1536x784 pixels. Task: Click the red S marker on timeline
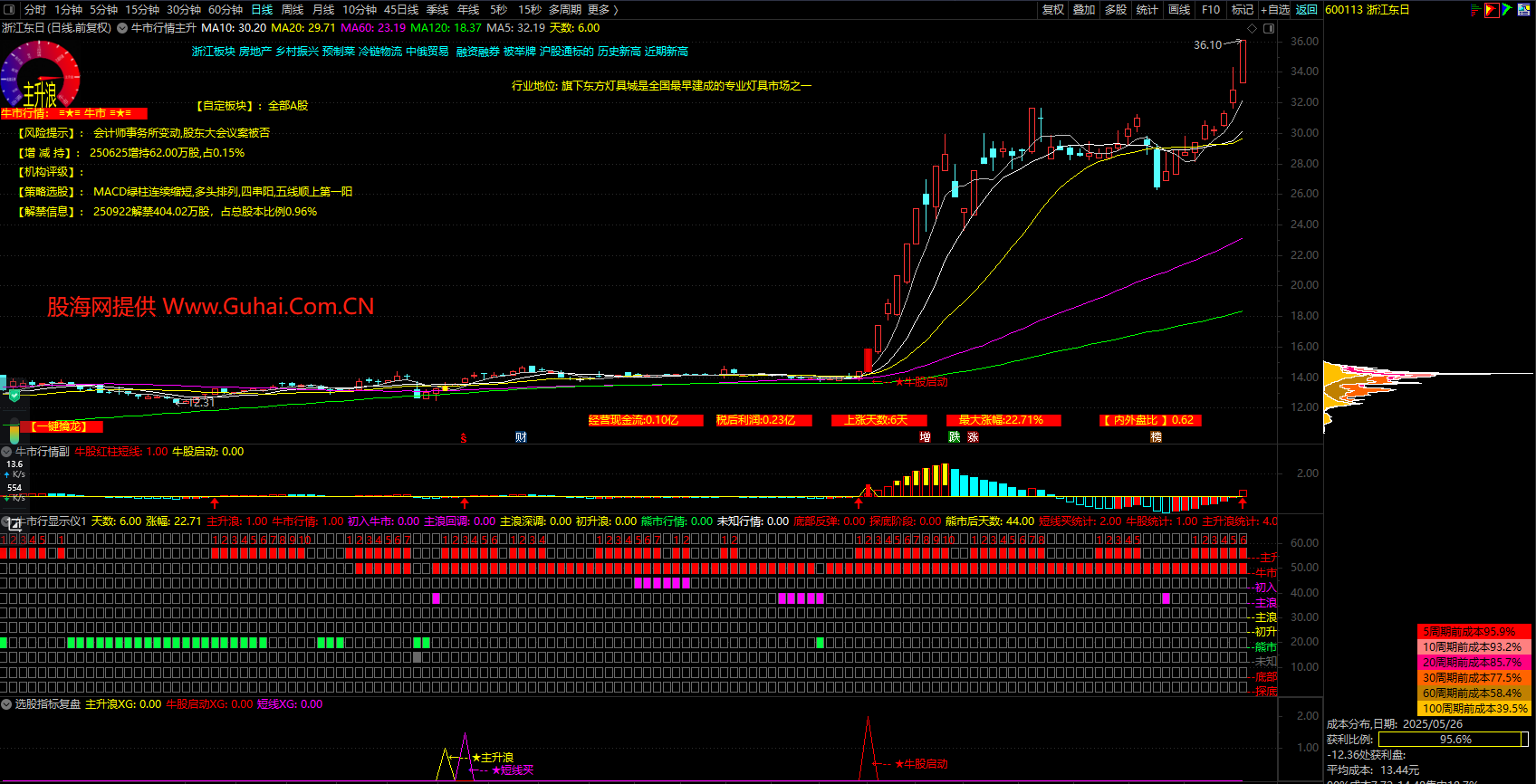464,437
